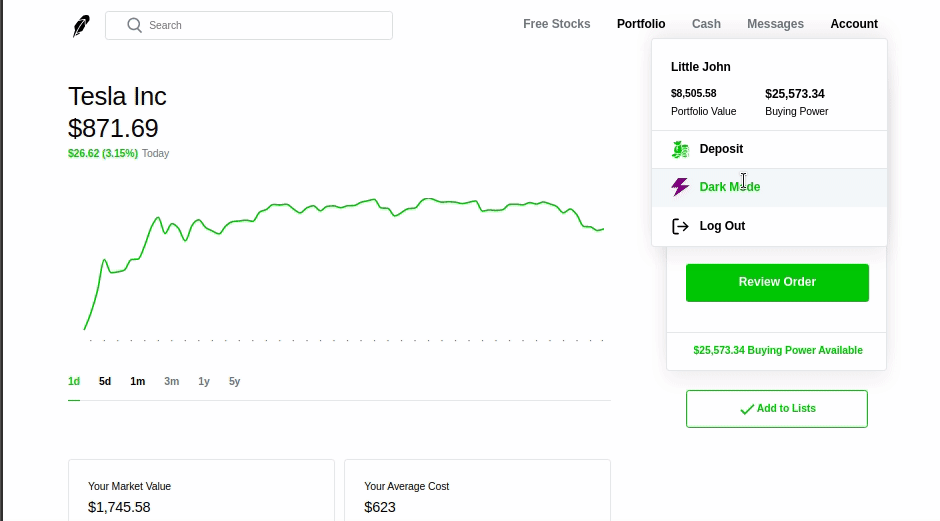
Task: Click the Little John account name
Action: [x=700, y=67]
